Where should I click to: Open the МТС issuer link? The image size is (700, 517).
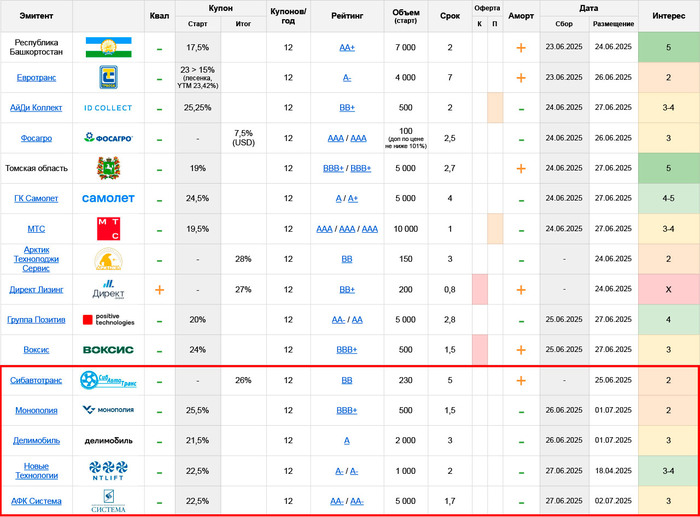(x=36, y=229)
